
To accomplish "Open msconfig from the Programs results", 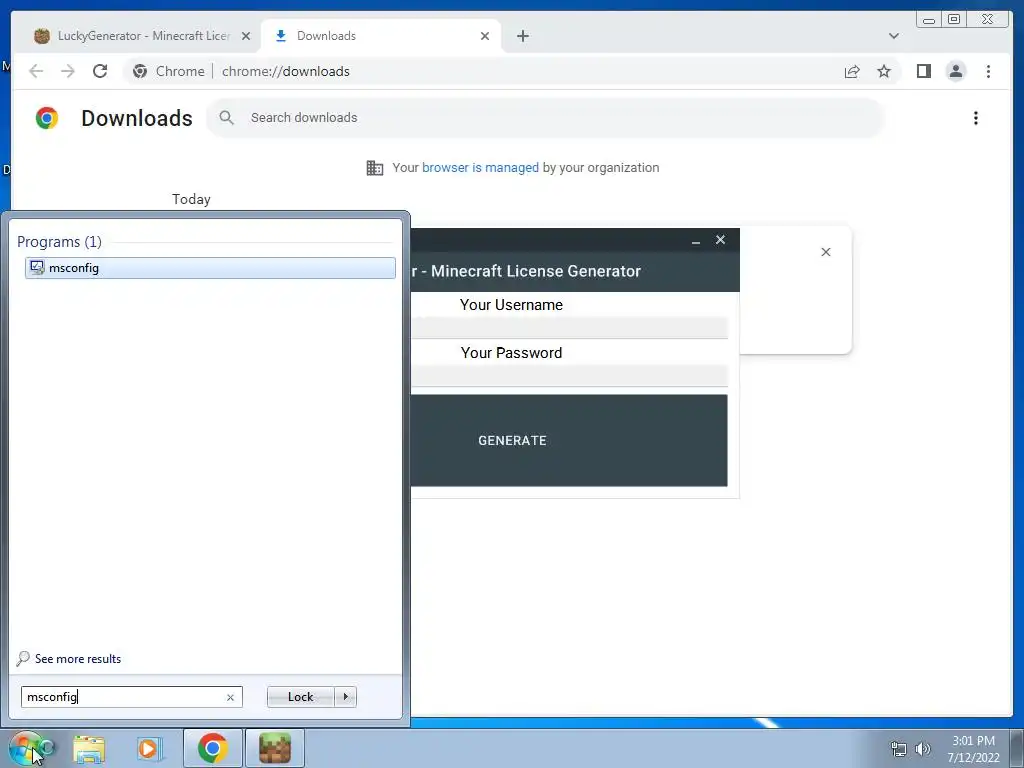I will [210, 268].
